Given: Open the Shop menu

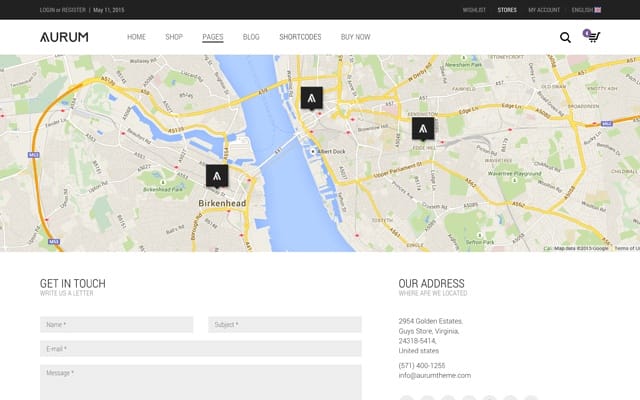Looking at the screenshot, I should [x=174, y=37].
